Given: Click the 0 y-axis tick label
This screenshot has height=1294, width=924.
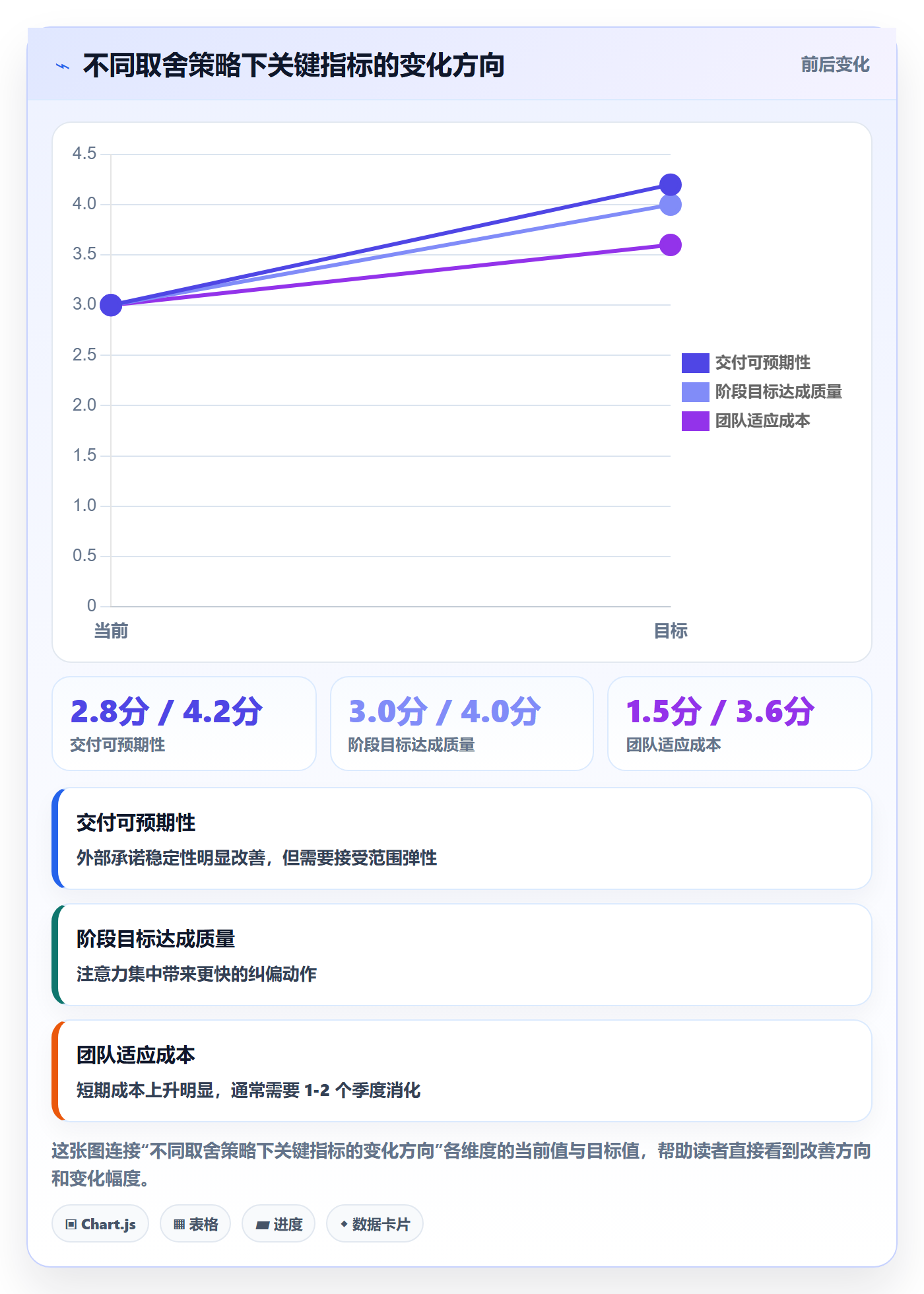Looking at the screenshot, I should tap(92, 605).
